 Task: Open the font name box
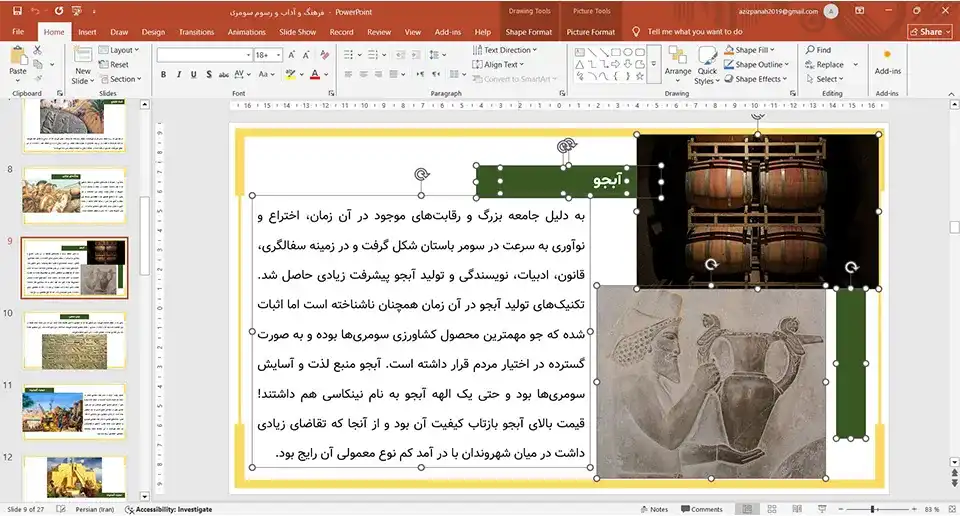204,54
